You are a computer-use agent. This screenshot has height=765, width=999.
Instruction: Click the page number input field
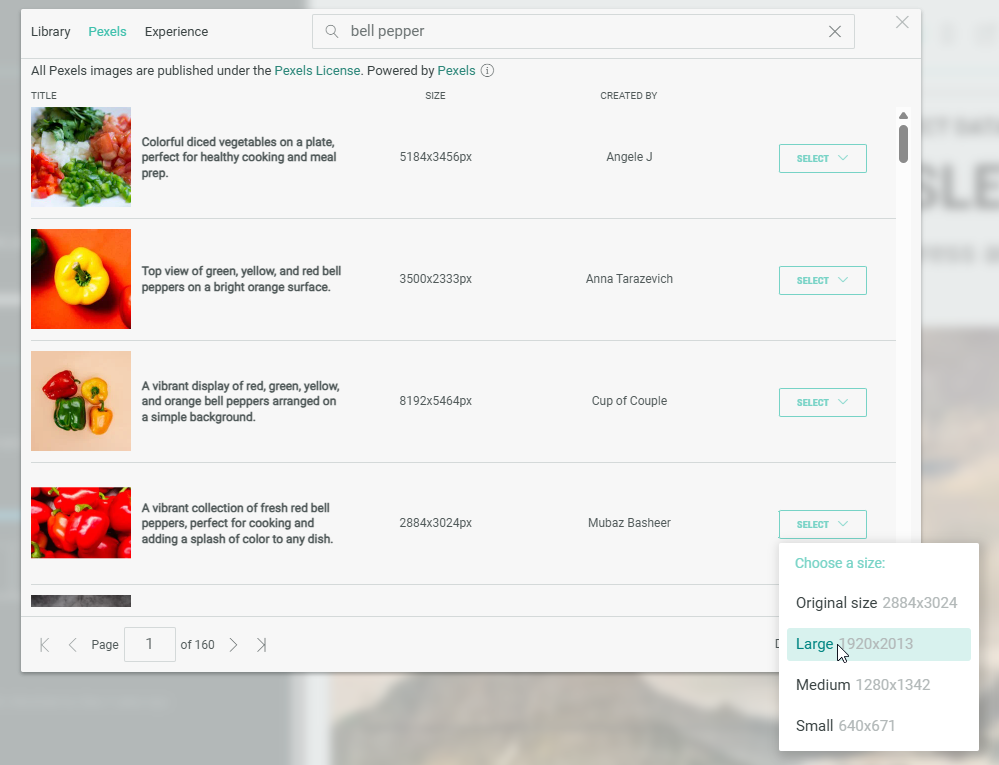point(149,645)
